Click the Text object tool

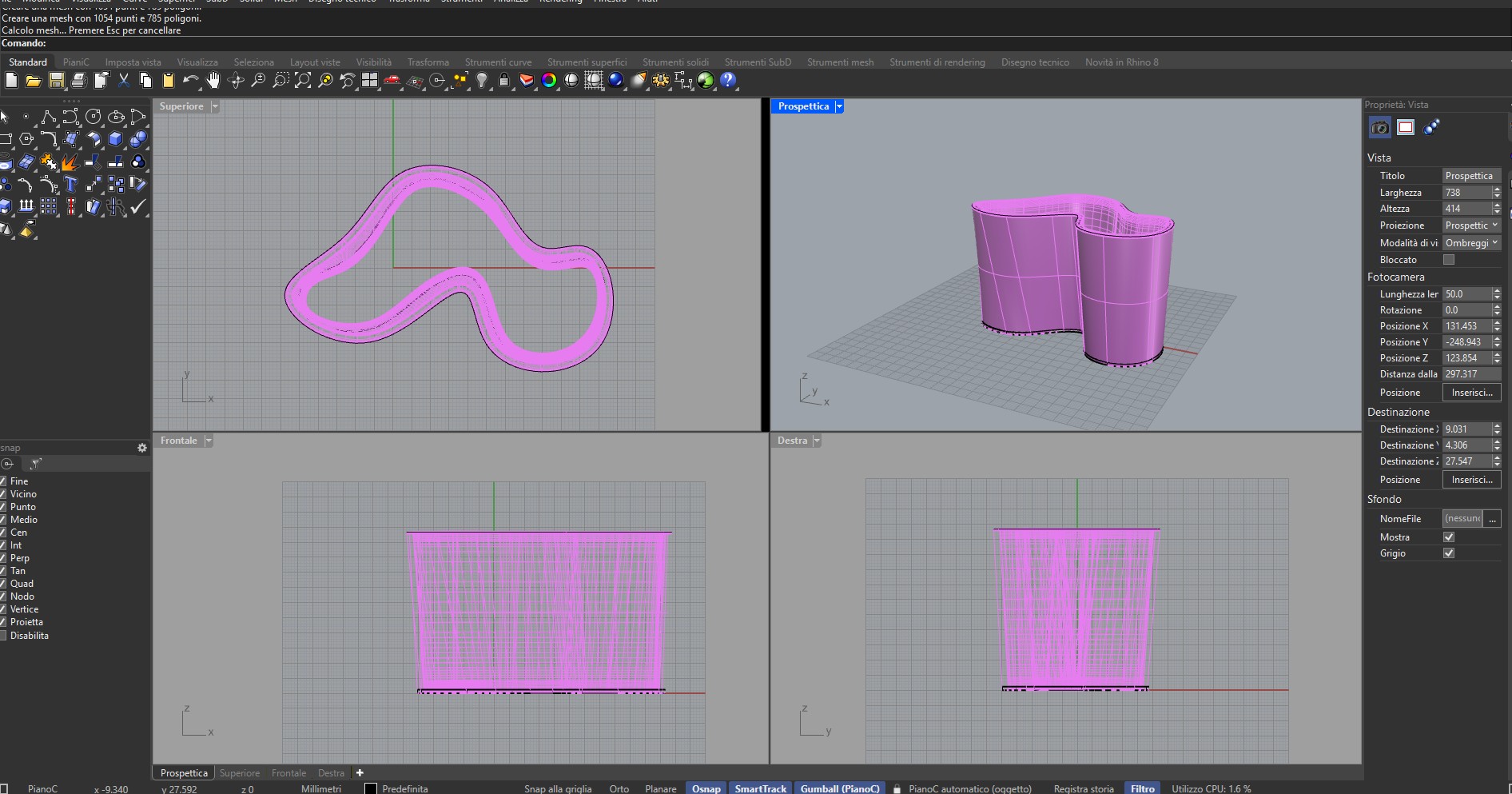tap(71, 185)
